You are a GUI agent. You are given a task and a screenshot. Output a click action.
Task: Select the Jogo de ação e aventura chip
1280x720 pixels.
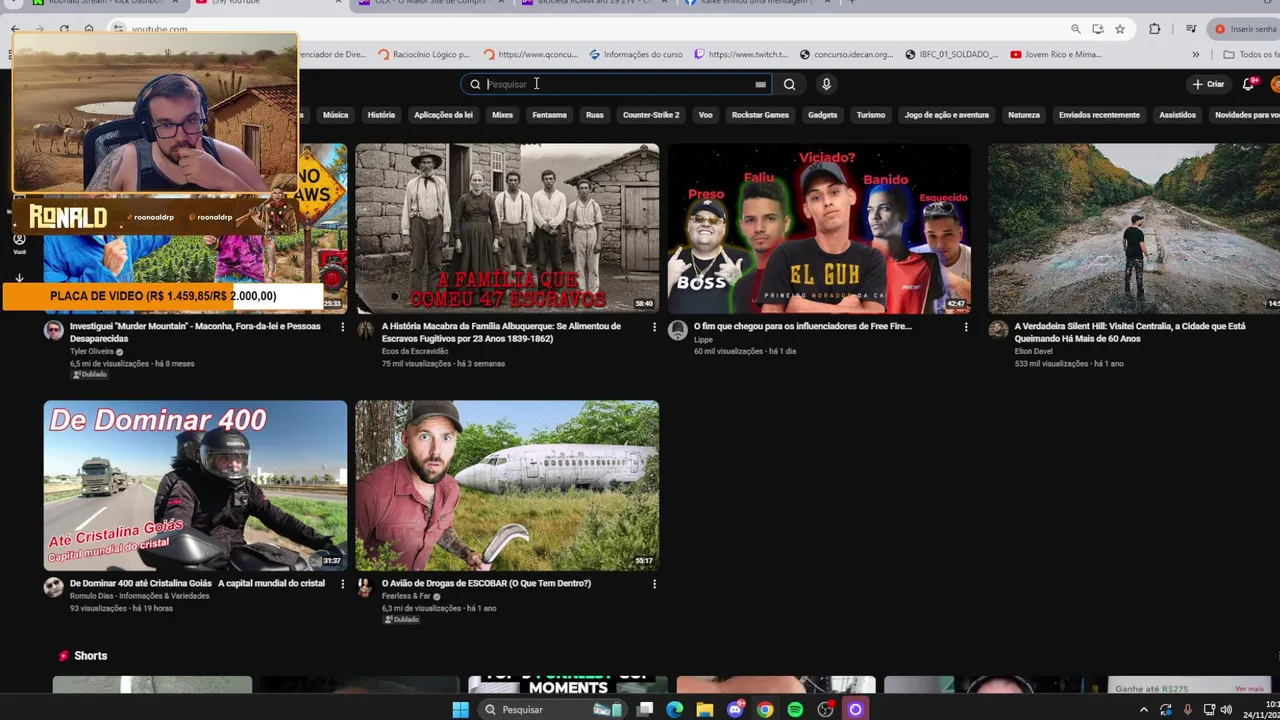tap(947, 115)
